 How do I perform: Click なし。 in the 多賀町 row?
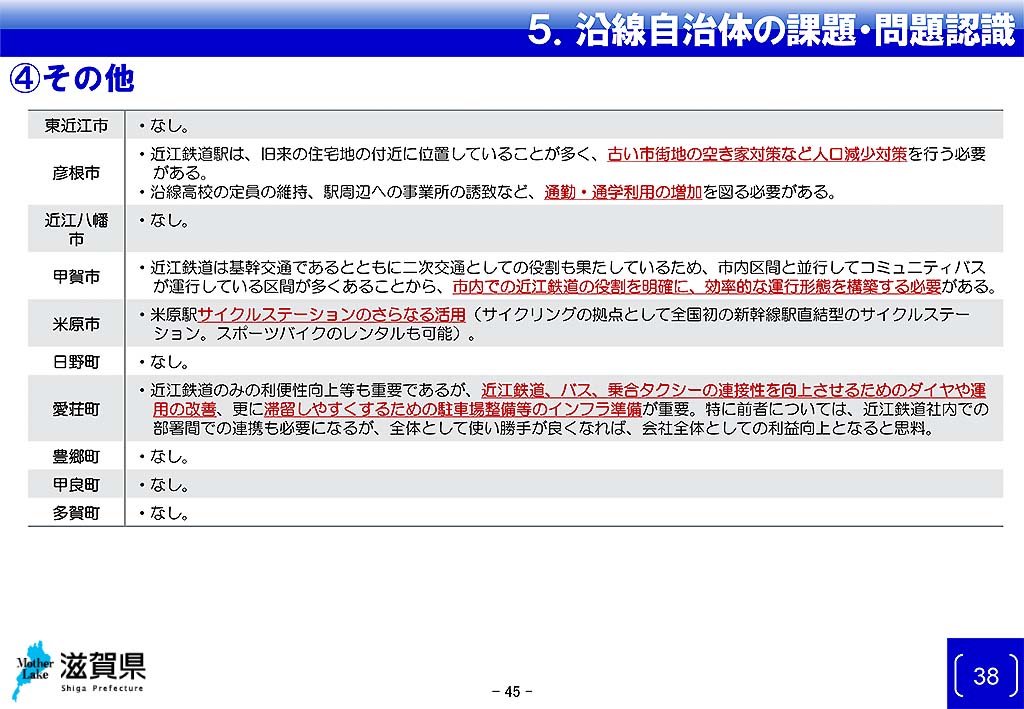pyautogui.click(x=169, y=513)
